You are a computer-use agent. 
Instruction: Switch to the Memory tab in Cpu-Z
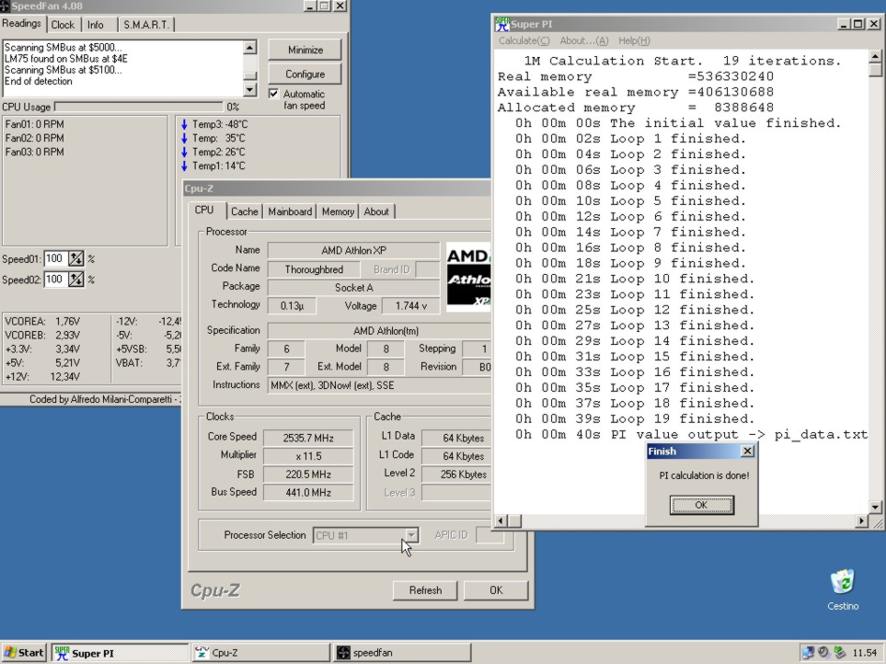pos(338,211)
